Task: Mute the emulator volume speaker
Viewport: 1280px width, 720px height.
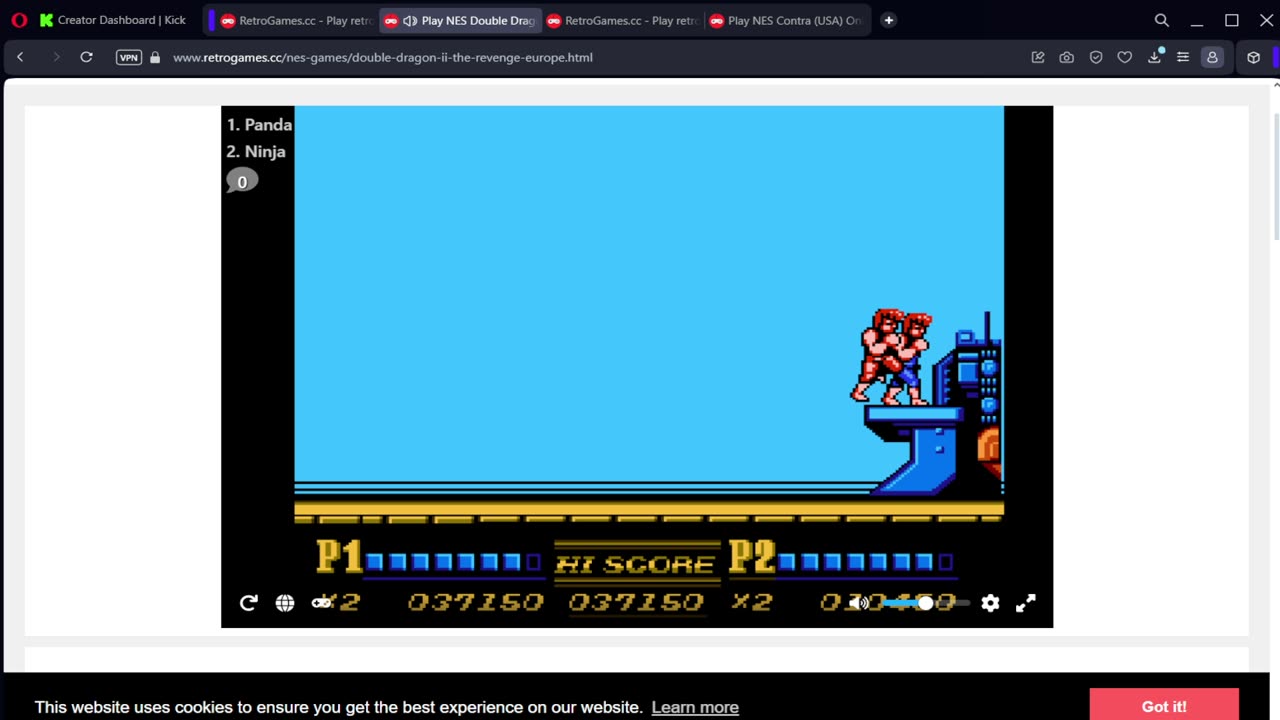Action: pyautogui.click(x=858, y=603)
